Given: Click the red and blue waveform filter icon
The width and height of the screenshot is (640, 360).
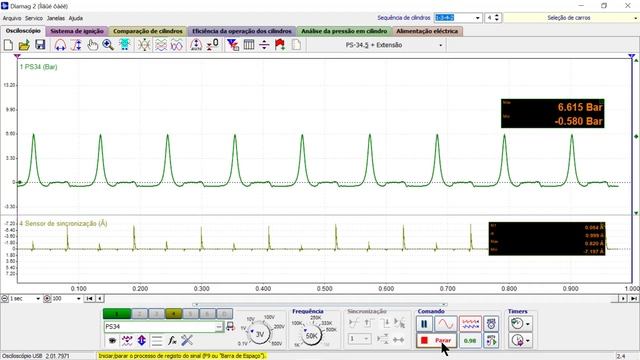Looking at the screenshot, I should (127, 340).
